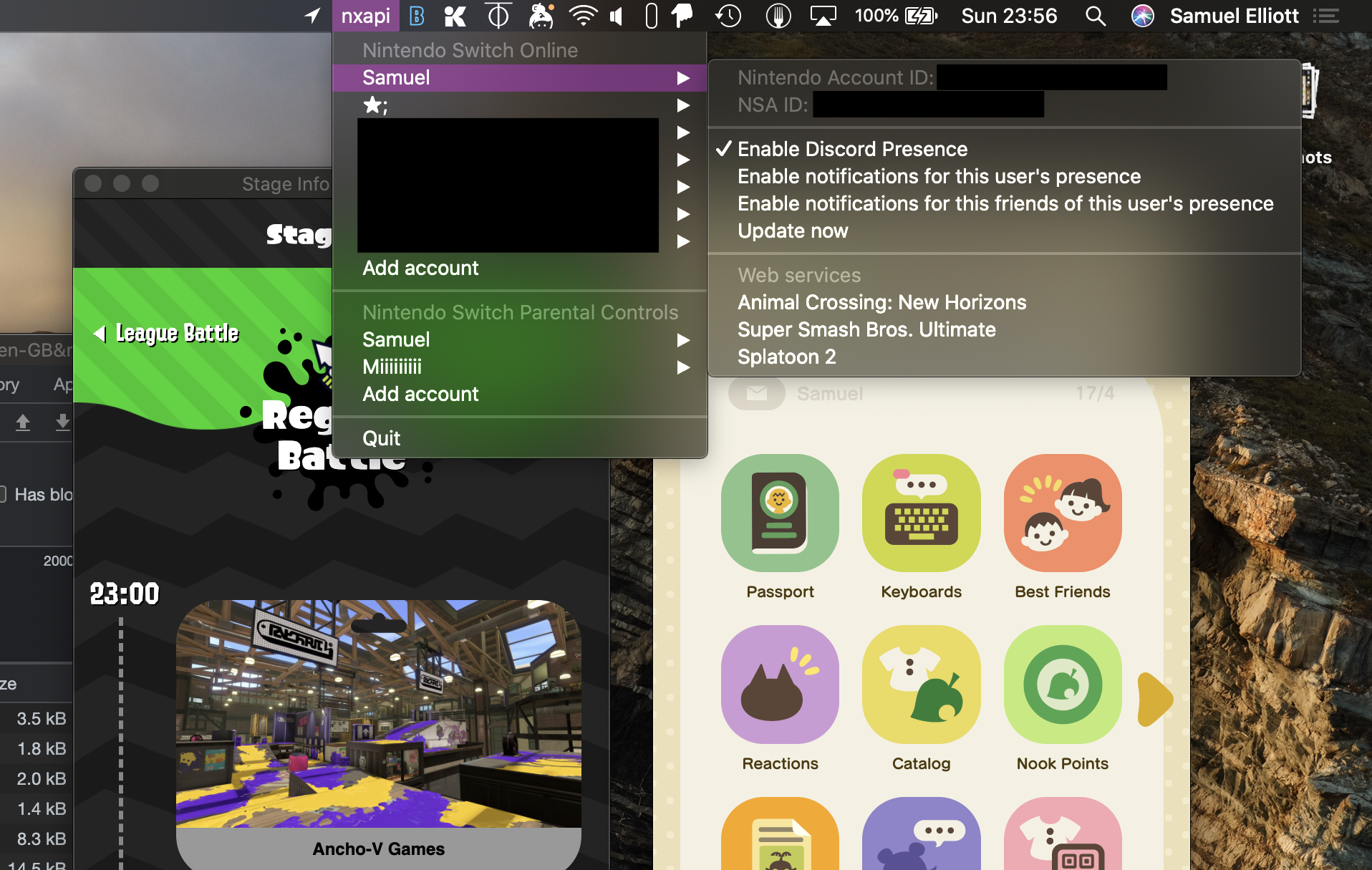Expand the Samuel submenu under Nintendo Switch Online
Image resolution: width=1372 pixels, height=870 pixels.
tap(396, 77)
